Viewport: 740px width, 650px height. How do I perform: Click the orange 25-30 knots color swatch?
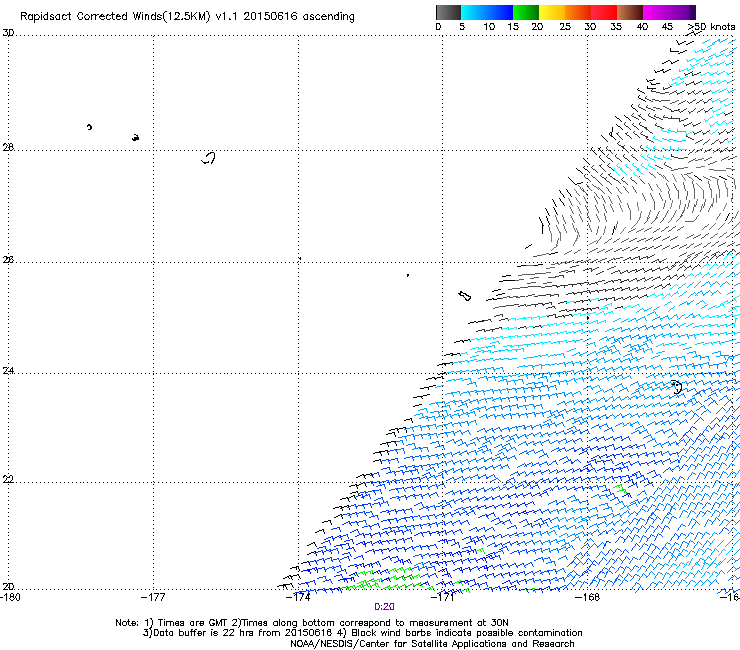(x=578, y=12)
